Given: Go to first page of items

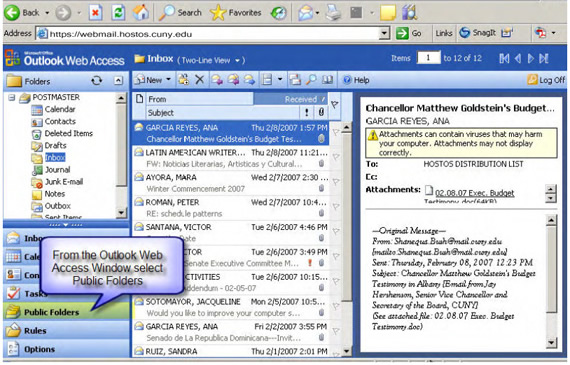Looking at the screenshot, I should pos(504,58).
